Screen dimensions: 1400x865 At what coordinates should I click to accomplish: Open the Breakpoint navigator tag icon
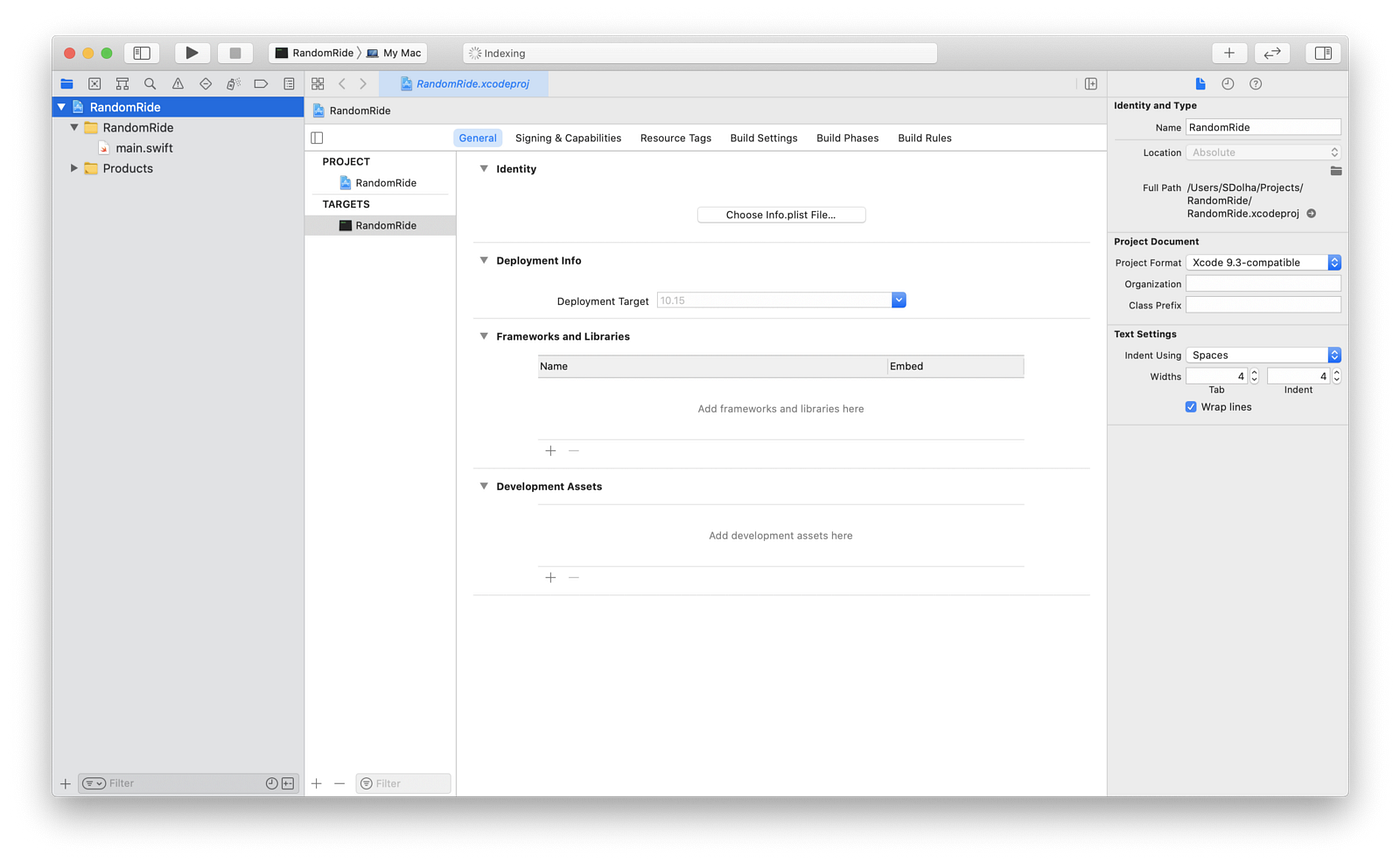262,84
